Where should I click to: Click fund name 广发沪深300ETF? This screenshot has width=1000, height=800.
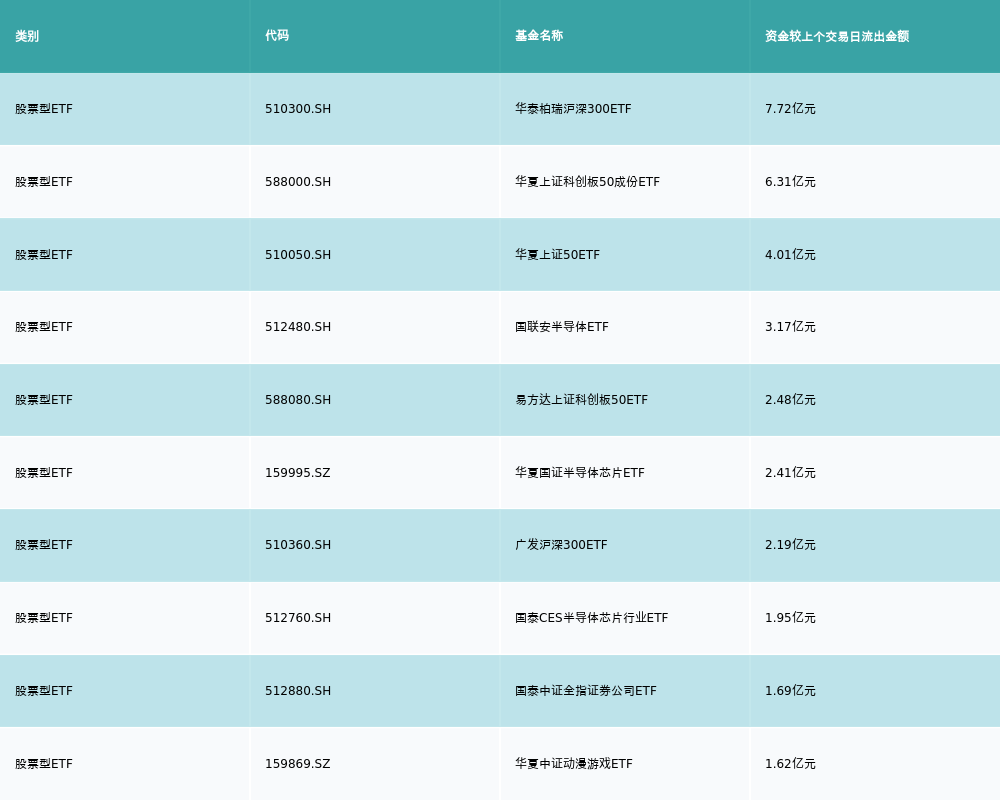click(x=561, y=545)
